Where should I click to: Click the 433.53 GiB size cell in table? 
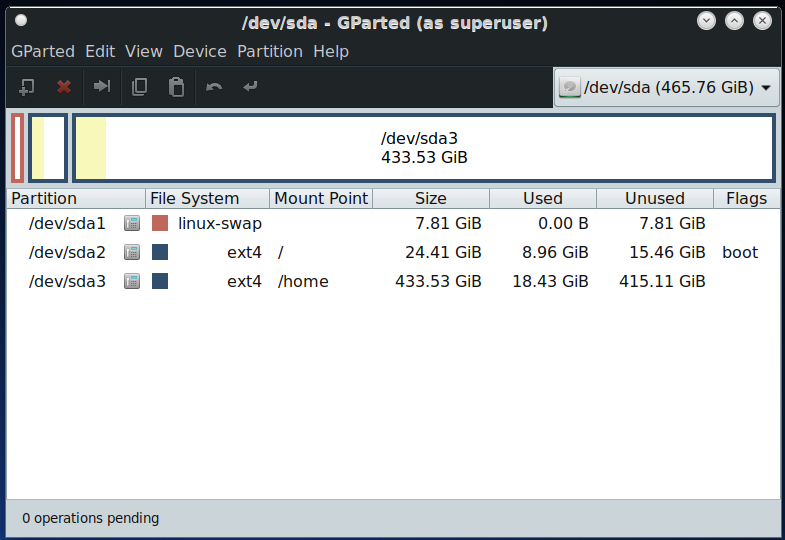click(x=438, y=281)
